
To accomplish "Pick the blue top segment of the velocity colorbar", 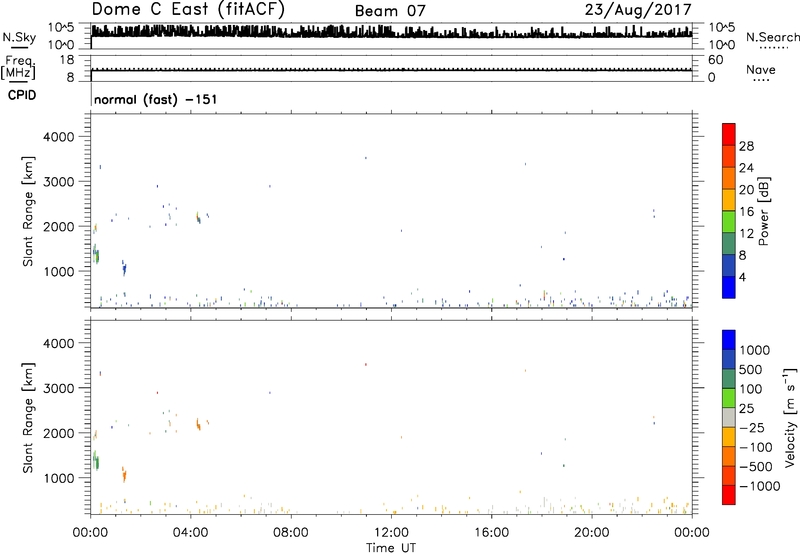I will click(x=729, y=340).
